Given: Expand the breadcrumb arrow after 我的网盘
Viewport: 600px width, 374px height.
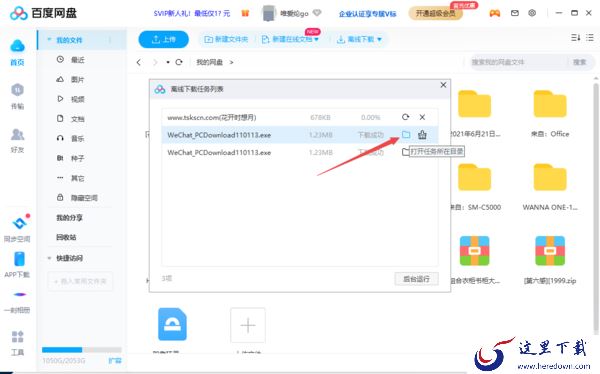Looking at the screenshot, I should pos(231,62).
